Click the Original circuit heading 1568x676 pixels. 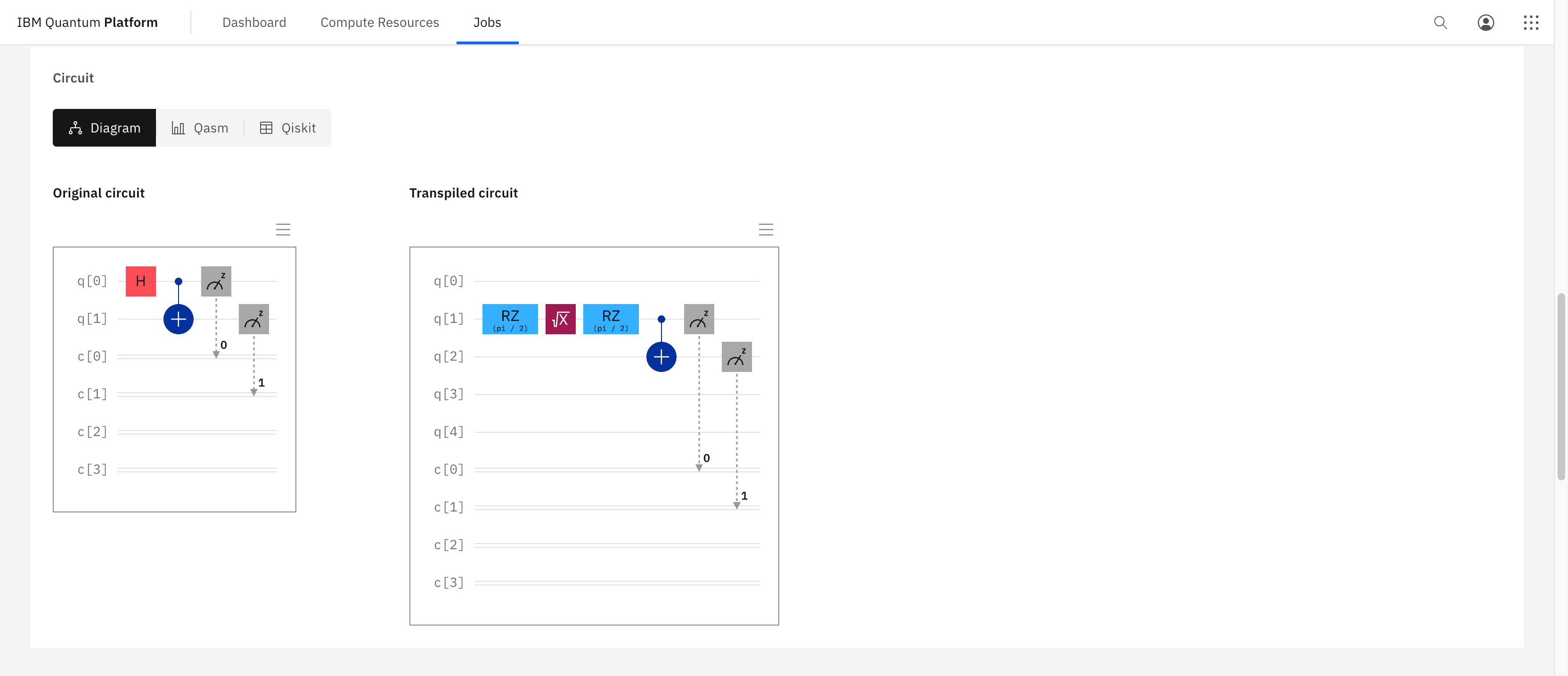pyautogui.click(x=98, y=193)
